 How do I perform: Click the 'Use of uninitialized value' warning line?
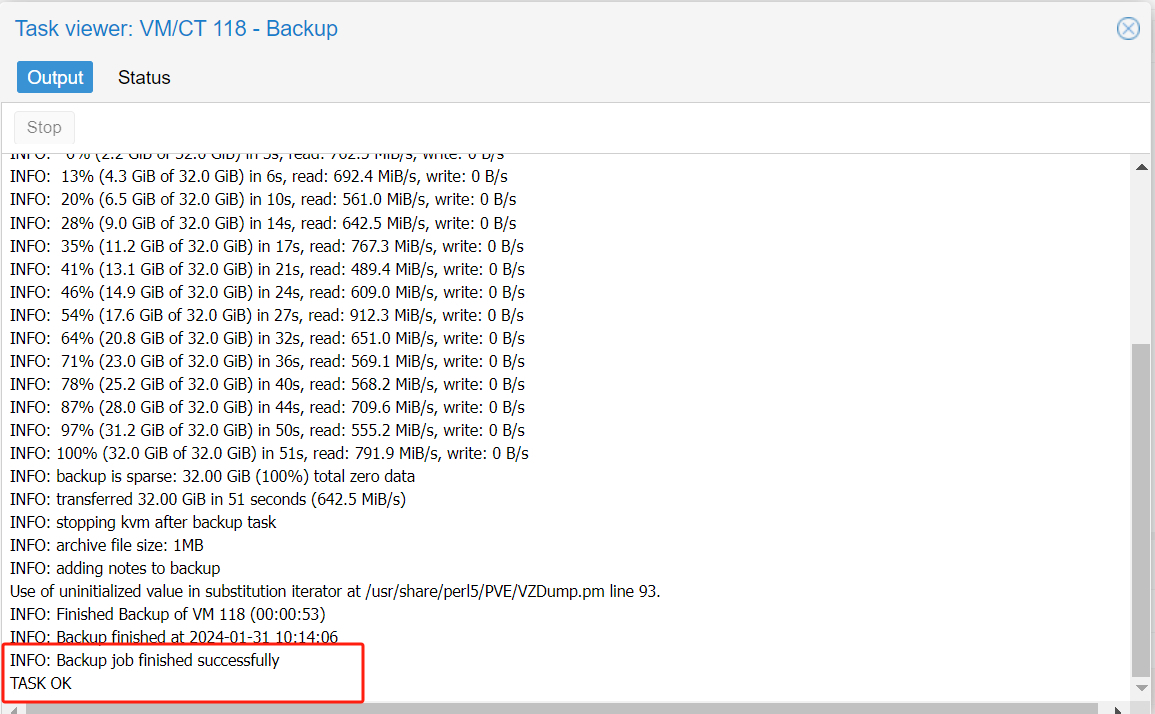[335, 592]
